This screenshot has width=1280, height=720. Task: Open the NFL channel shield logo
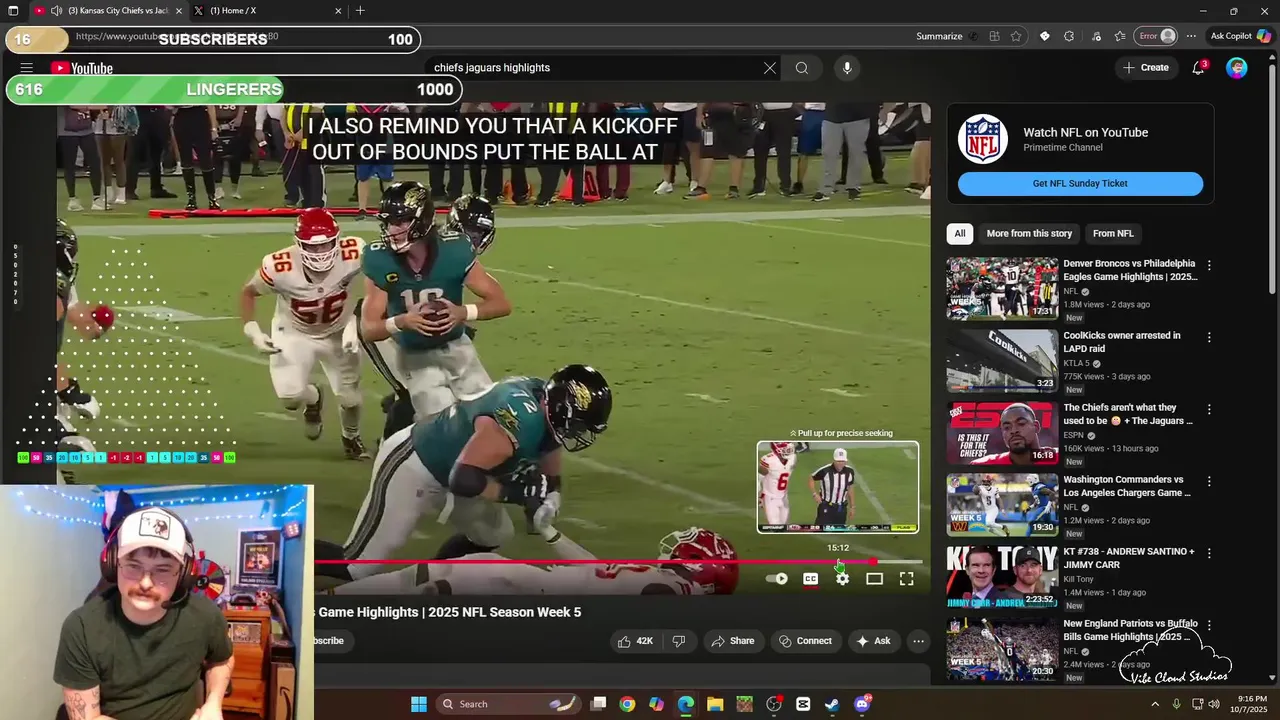point(983,139)
